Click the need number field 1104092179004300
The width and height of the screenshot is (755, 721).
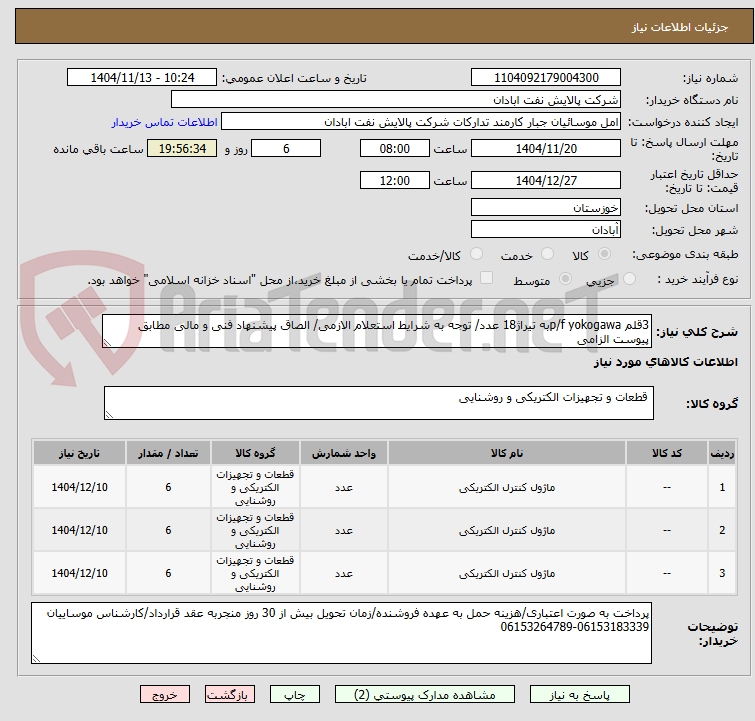point(546,78)
